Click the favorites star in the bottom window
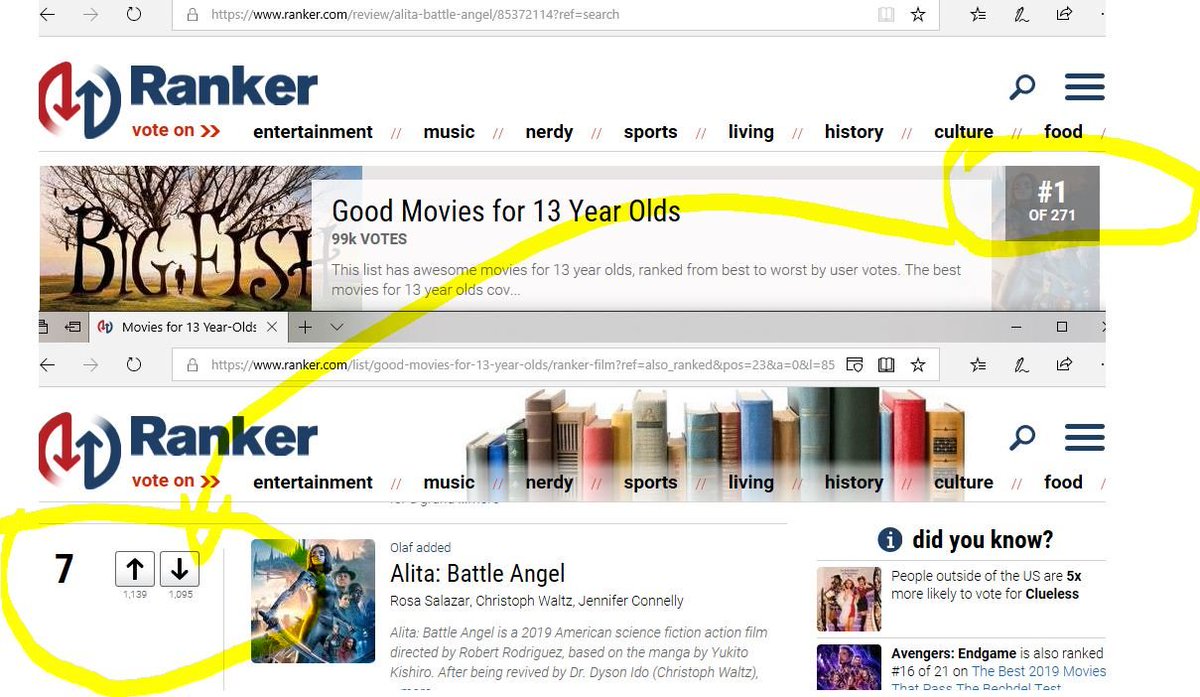The image size is (1200, 697). pos(918,365)
